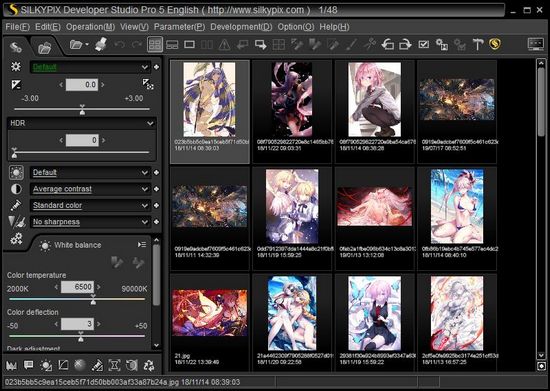
Task: Click the gear with save icon in toolbar
Action: pyautogui.click(x=442, y=45)
